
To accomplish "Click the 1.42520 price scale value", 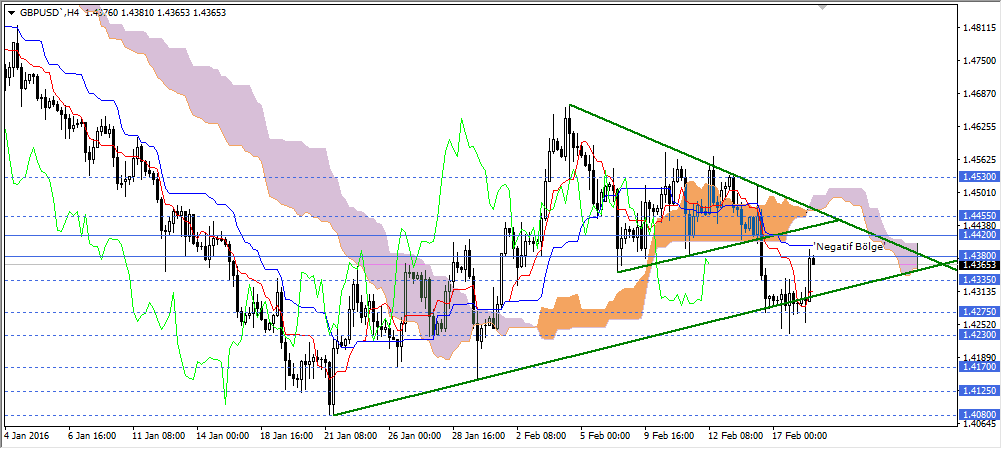I will coord(978,324).
